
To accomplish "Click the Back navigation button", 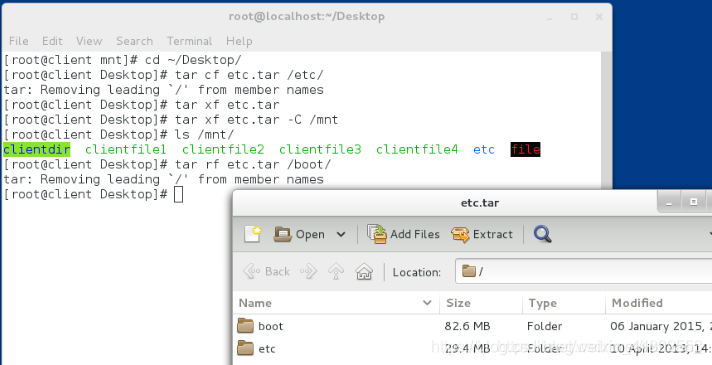I will tap(267, 272).
